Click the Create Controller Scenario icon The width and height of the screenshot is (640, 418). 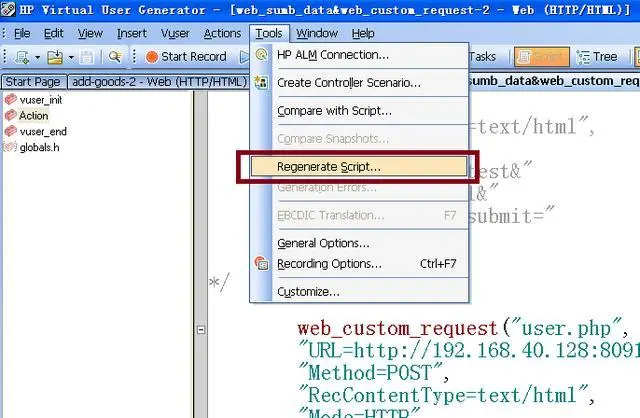pyautogui.click(x=261, y=83)
